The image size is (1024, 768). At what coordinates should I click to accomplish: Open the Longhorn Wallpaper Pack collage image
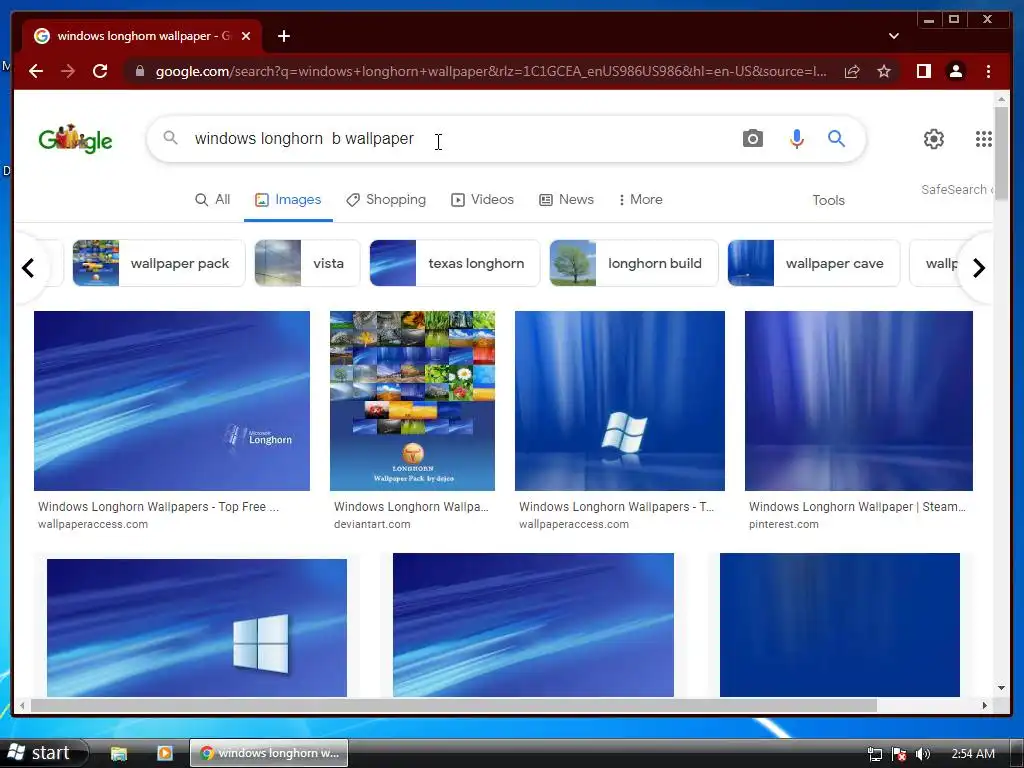[x=412, y=400]
